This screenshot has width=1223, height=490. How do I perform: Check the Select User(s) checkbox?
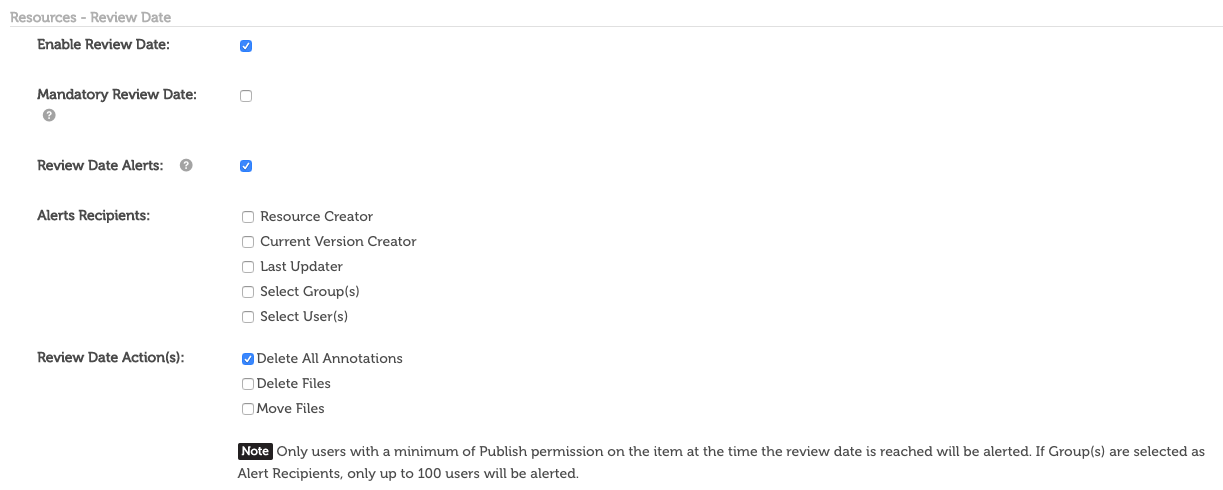(248, 317)
